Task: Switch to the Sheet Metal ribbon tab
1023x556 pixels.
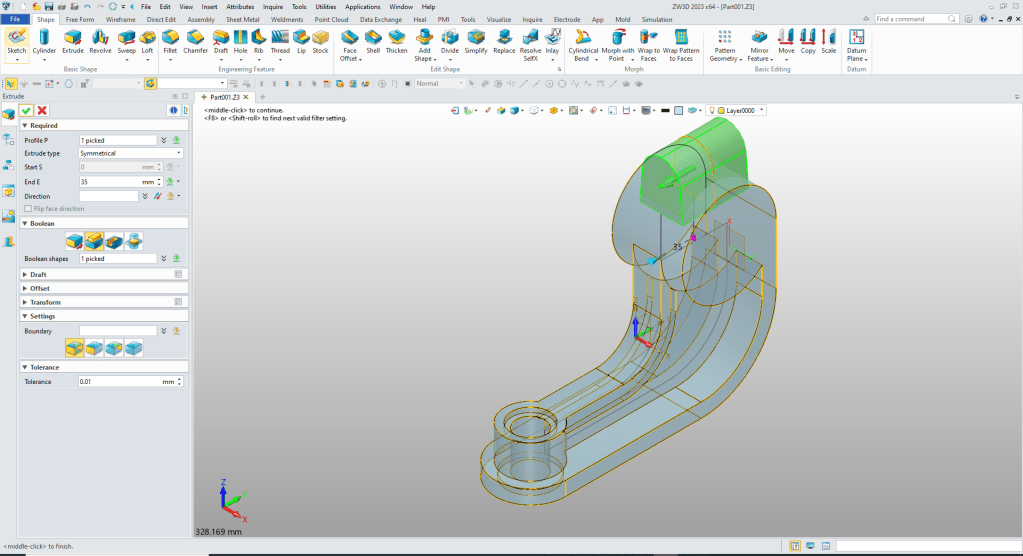Action: point(241,19)
